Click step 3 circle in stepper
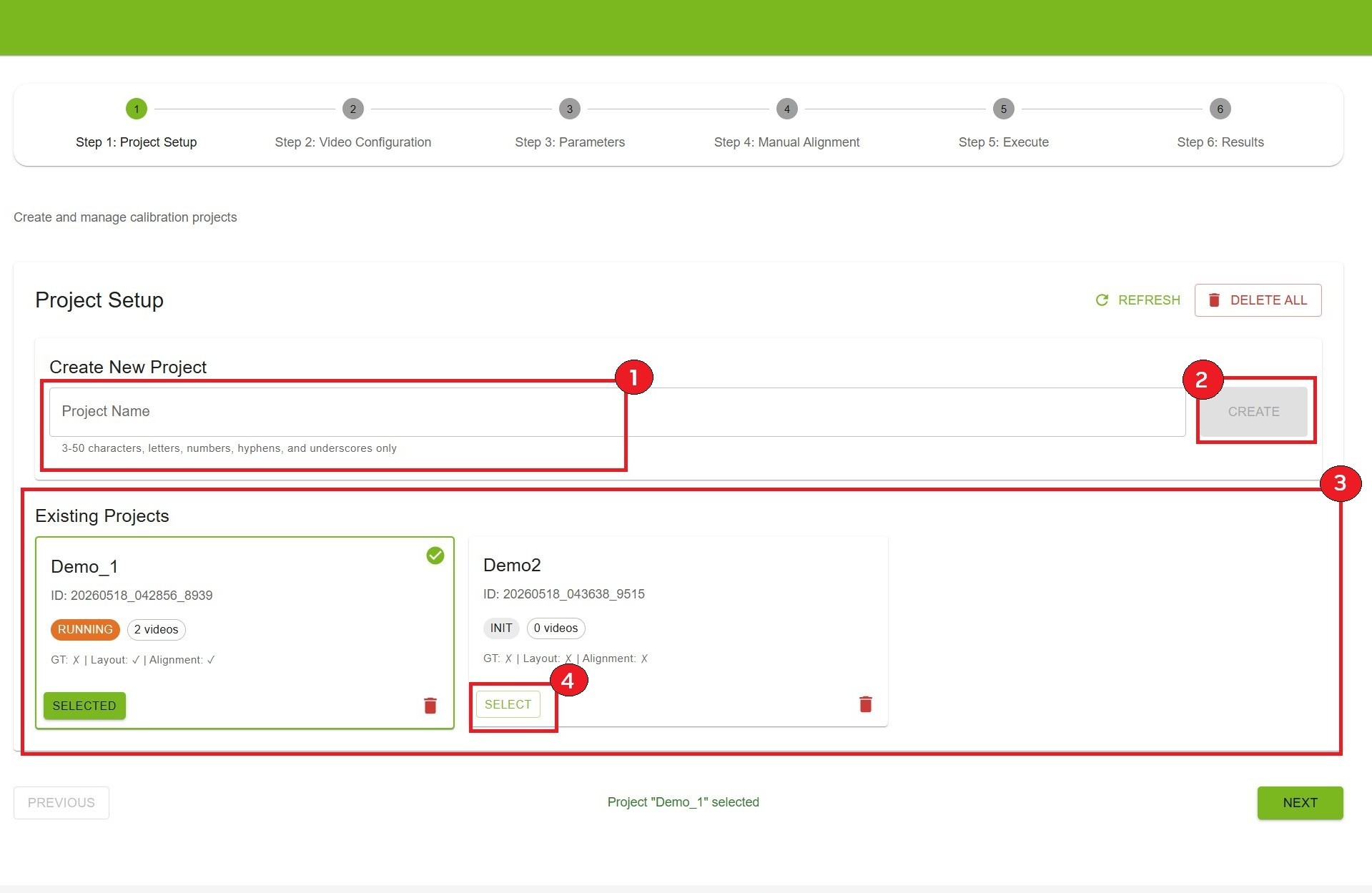This screenshot has width=1372, height=893. click(x=569, y=109)
